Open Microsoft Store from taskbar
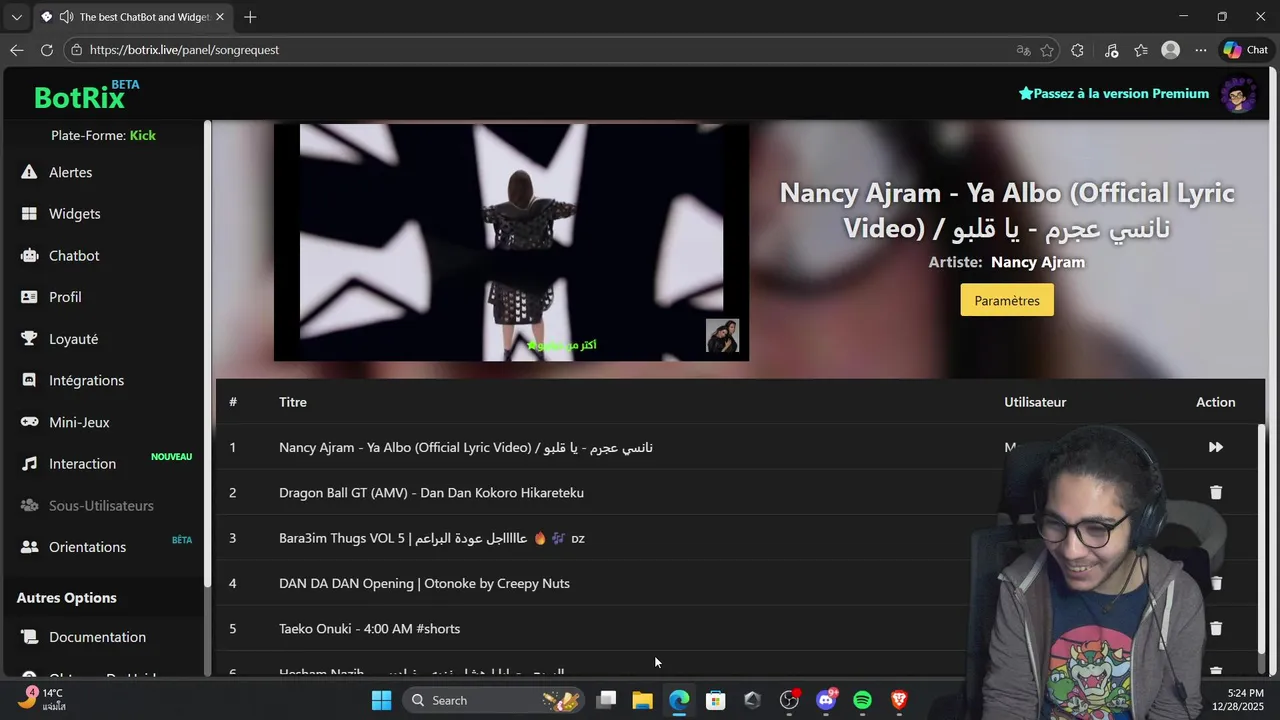This screenshot has width=1280, height=720. coord(715,700)
